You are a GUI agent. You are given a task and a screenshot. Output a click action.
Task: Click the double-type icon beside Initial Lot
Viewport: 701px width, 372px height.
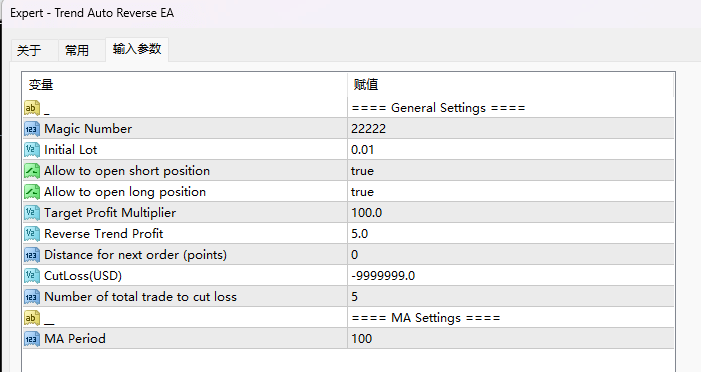[x=32, y=150]
